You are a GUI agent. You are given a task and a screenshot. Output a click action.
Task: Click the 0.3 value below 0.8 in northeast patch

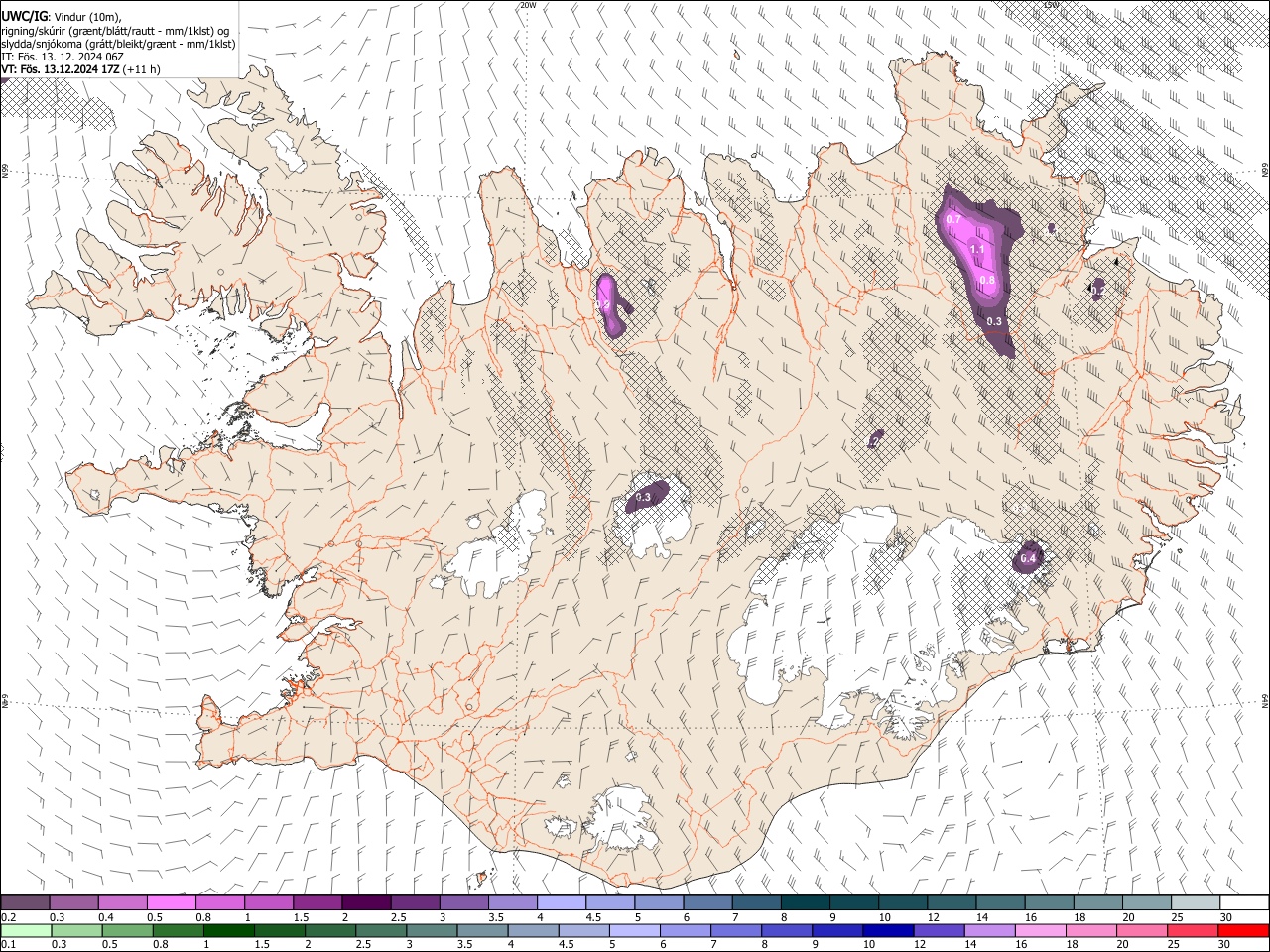(994, 321)
